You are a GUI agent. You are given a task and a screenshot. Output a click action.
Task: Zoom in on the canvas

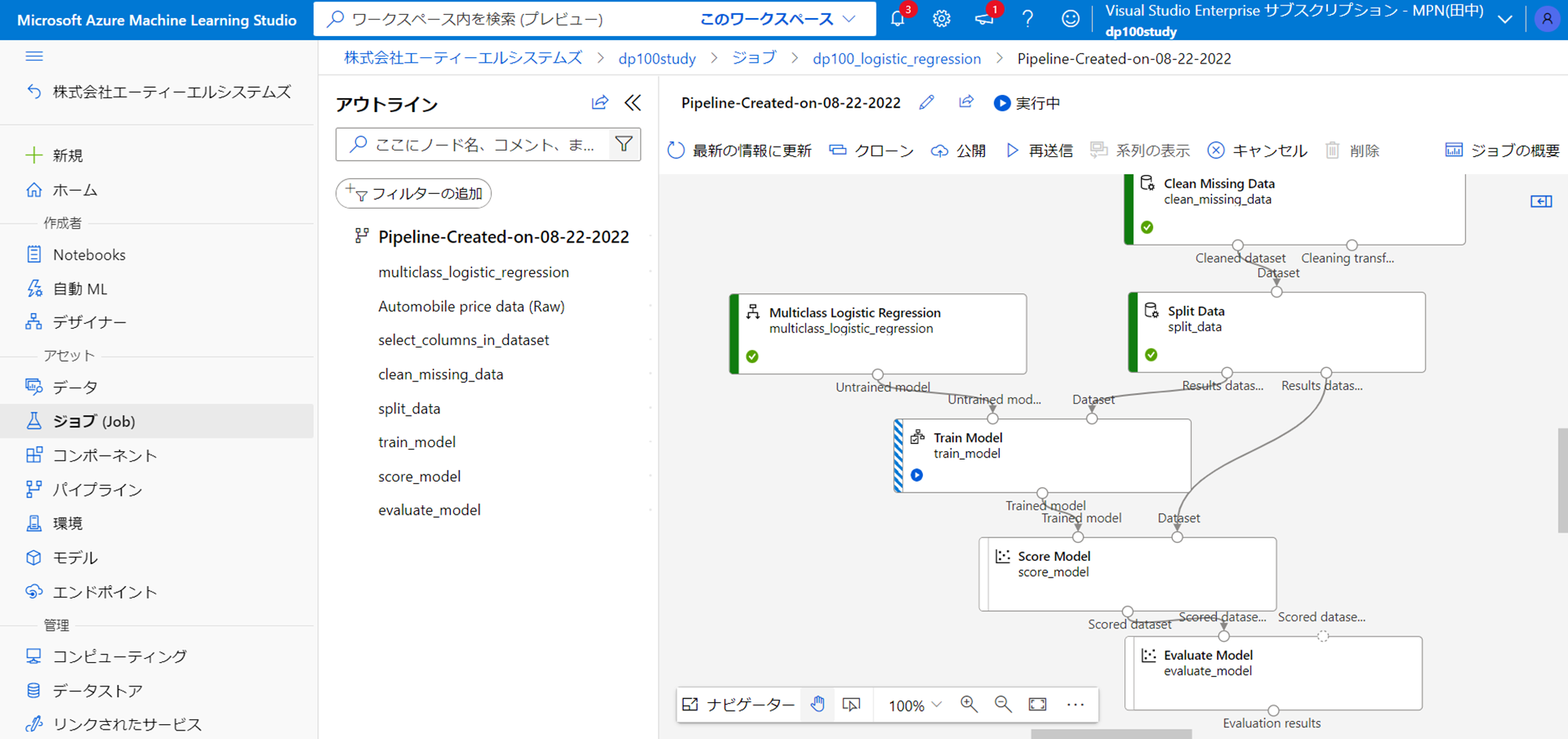pos(969,704)
